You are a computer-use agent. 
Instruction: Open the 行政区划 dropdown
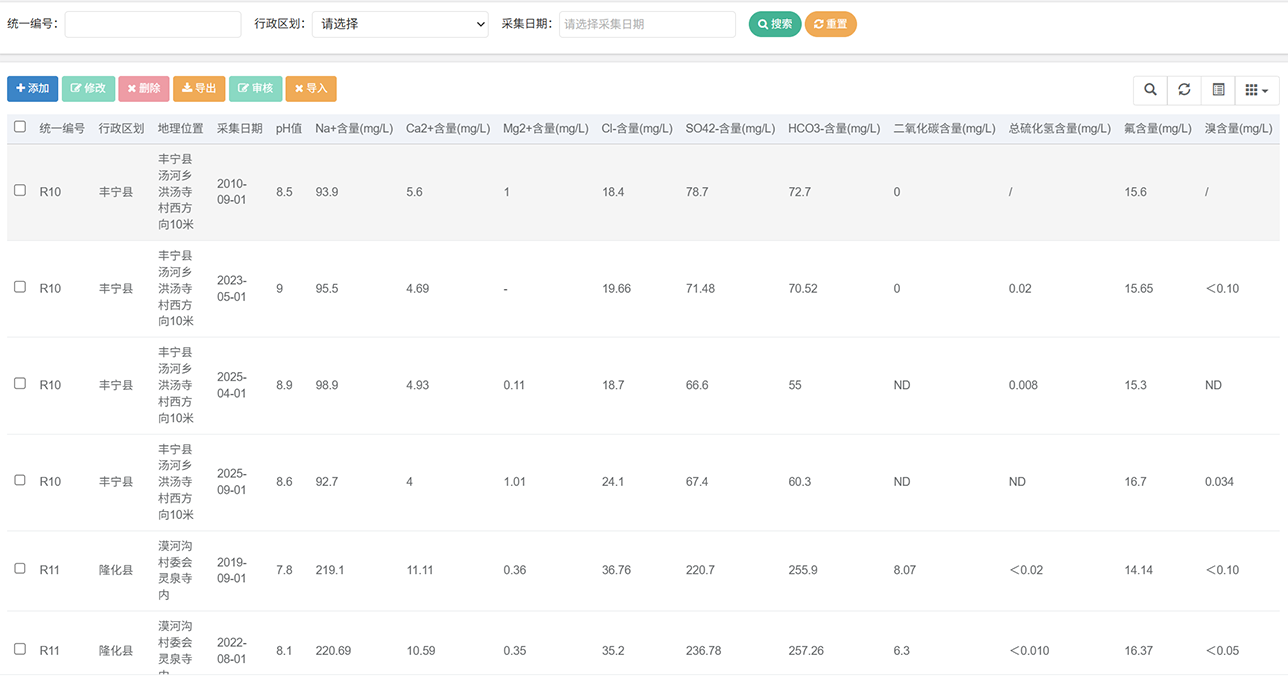(x=400, y=24)
